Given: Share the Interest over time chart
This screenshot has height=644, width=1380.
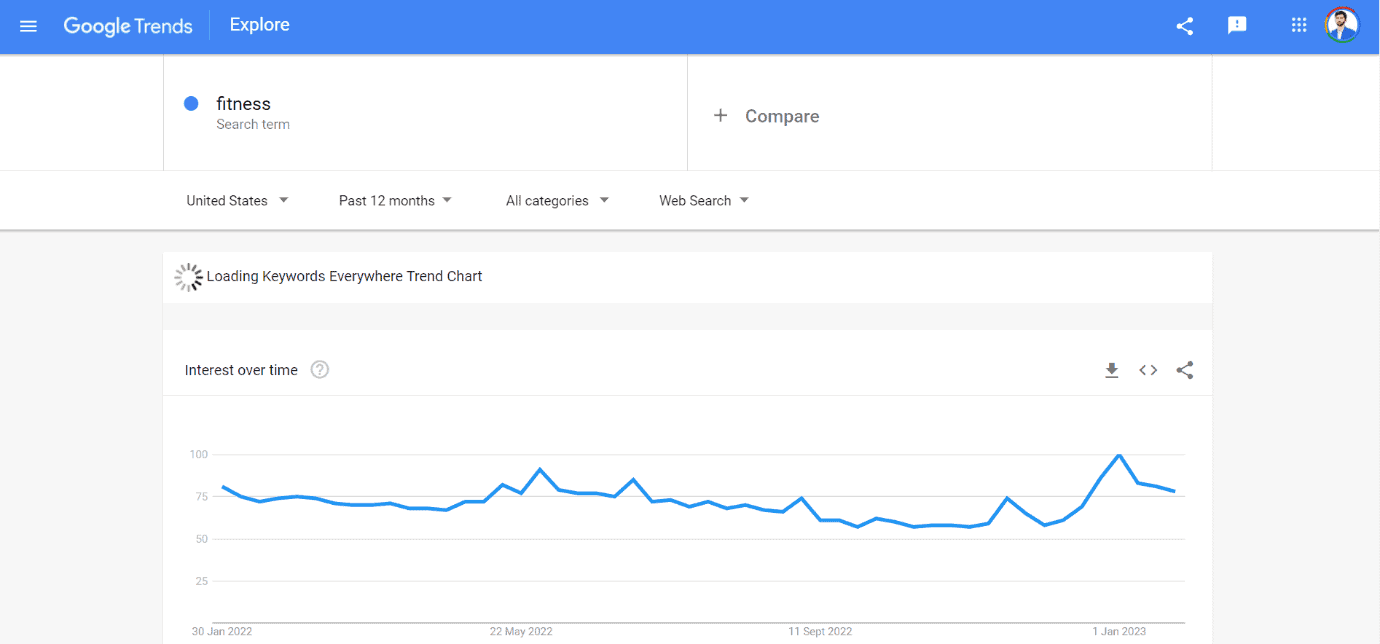Looking at the screenshot, I should 1184,370.
